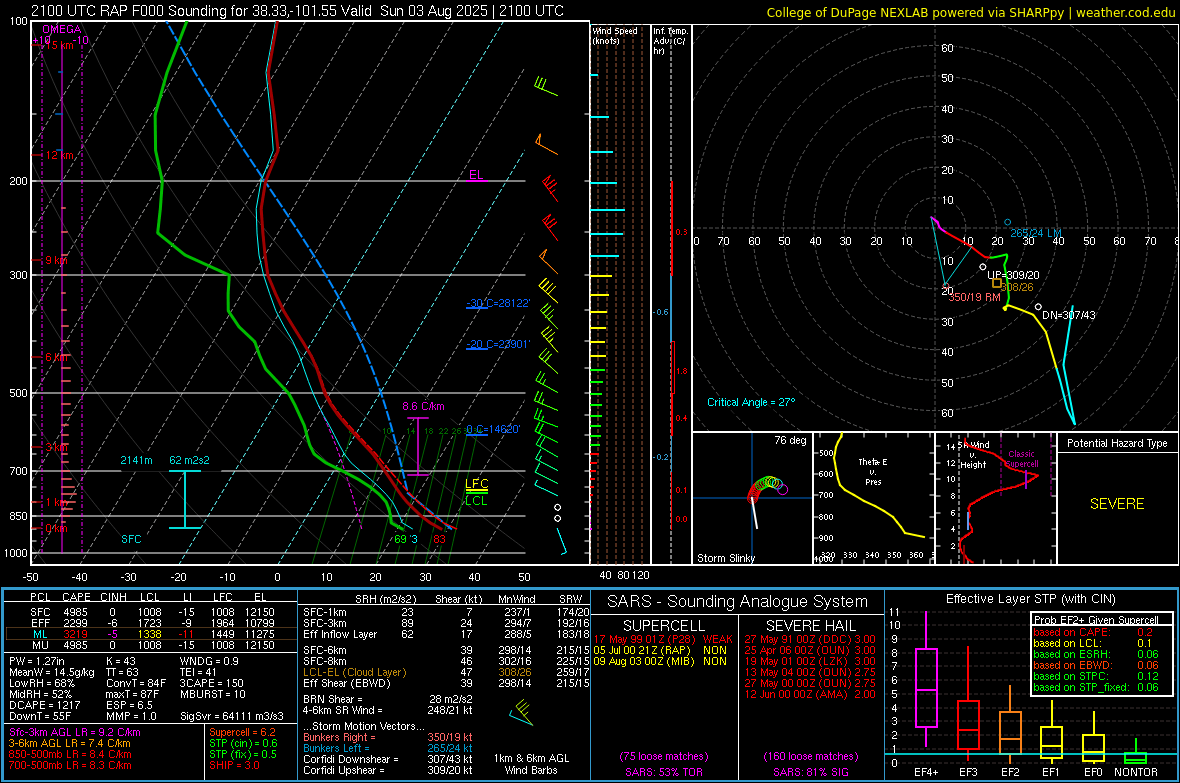This screenshot has height=783, width=1180.
Task: Click the Supercell = 6.2 composite value
Action: pos(242,732)
